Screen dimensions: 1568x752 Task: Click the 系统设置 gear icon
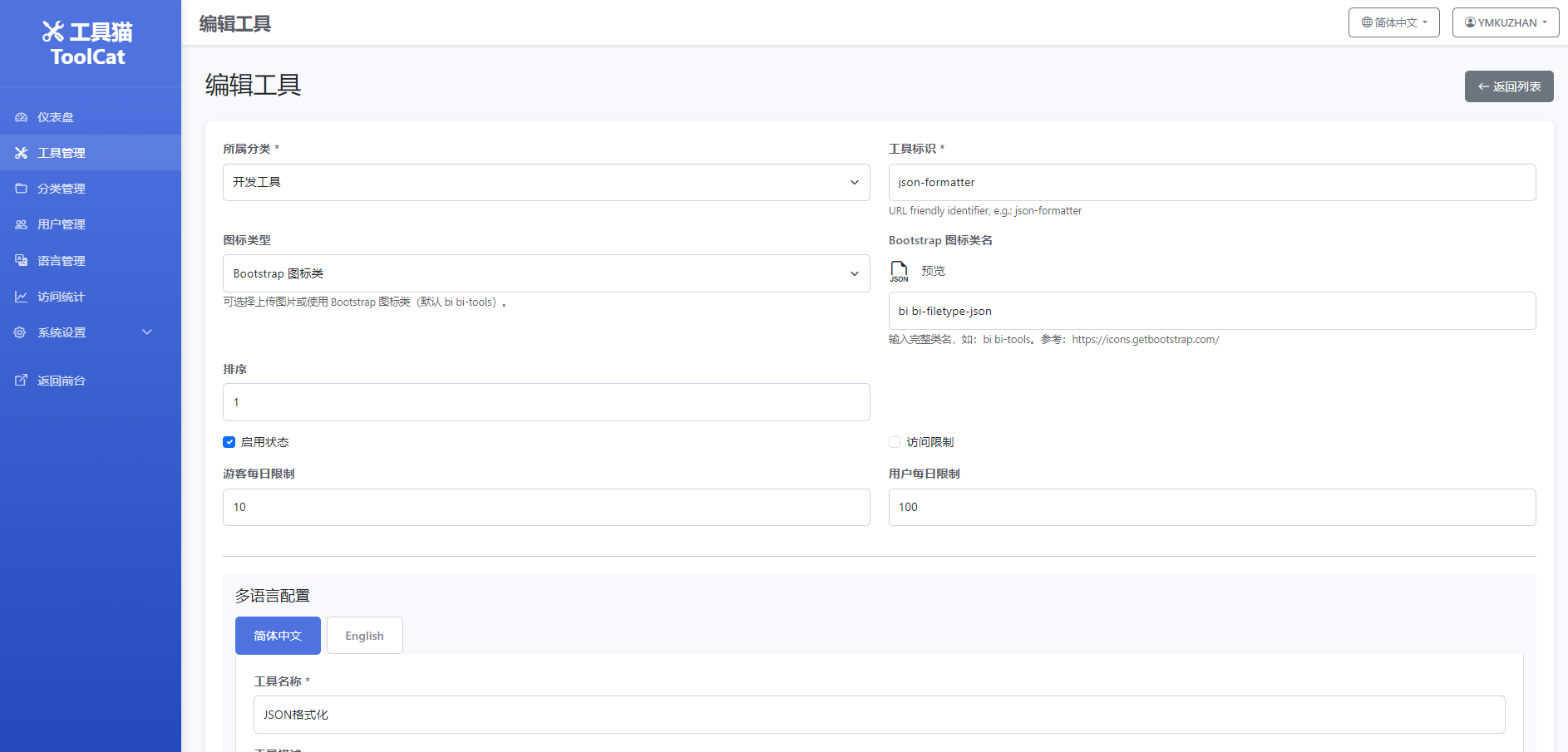(x=20, y=332)
